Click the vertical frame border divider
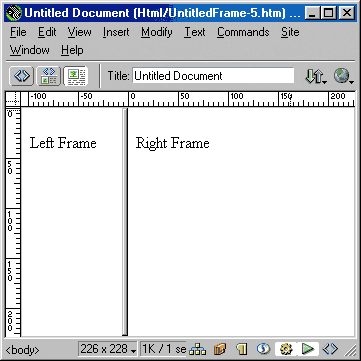The height and width of the screenshot is (361, 361). tap(125, 222)
